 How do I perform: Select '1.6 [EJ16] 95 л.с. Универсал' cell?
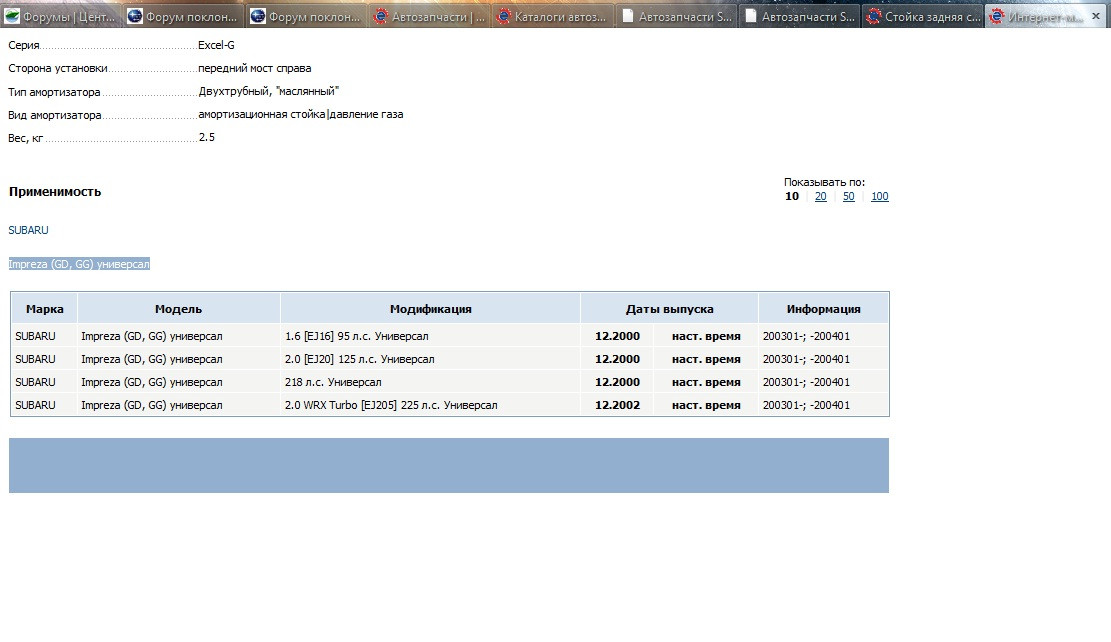pyautogui.click(x=430, y=336)
